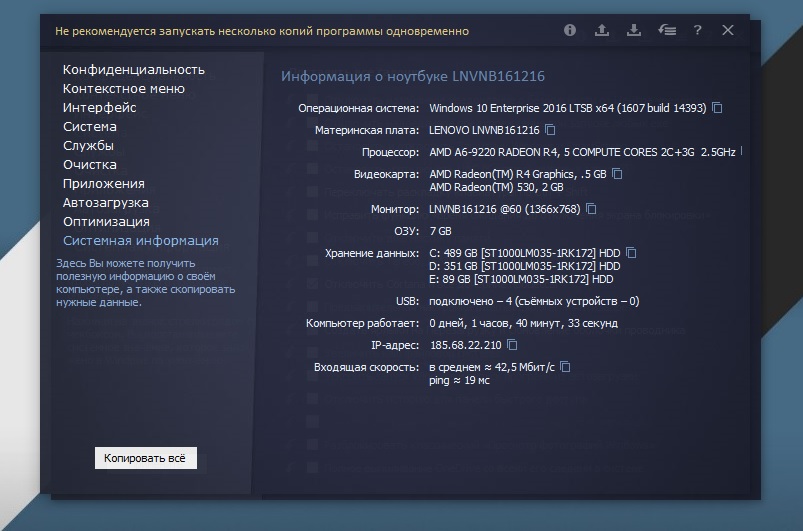The width and height of the screenshot is (803, 531).
Task: Click the restore settings icon with back arrow
Action: (666, 30)
